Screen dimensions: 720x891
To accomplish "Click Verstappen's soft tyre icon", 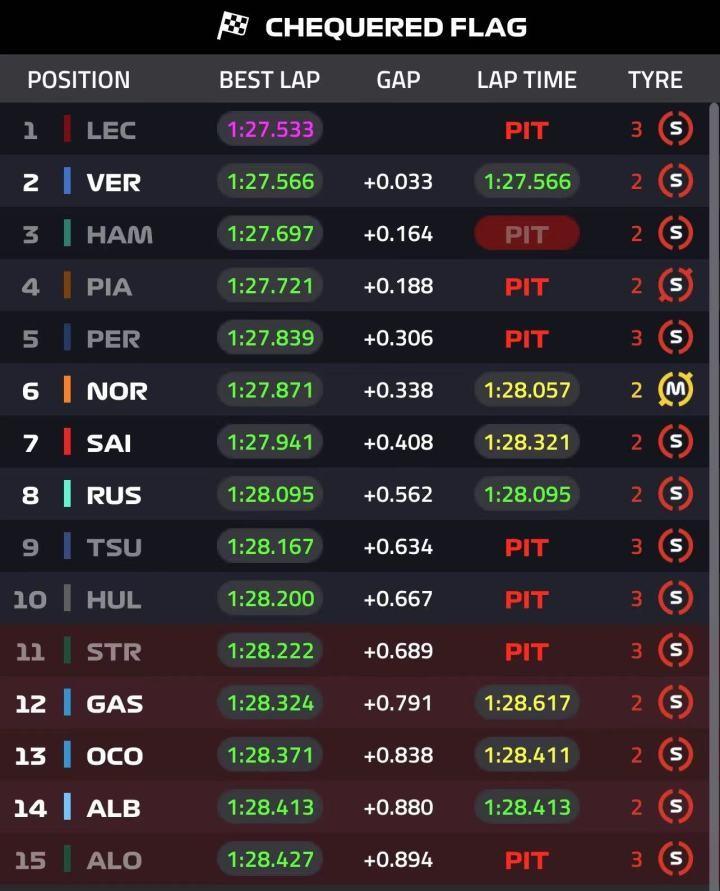I will tap(676, 182).
